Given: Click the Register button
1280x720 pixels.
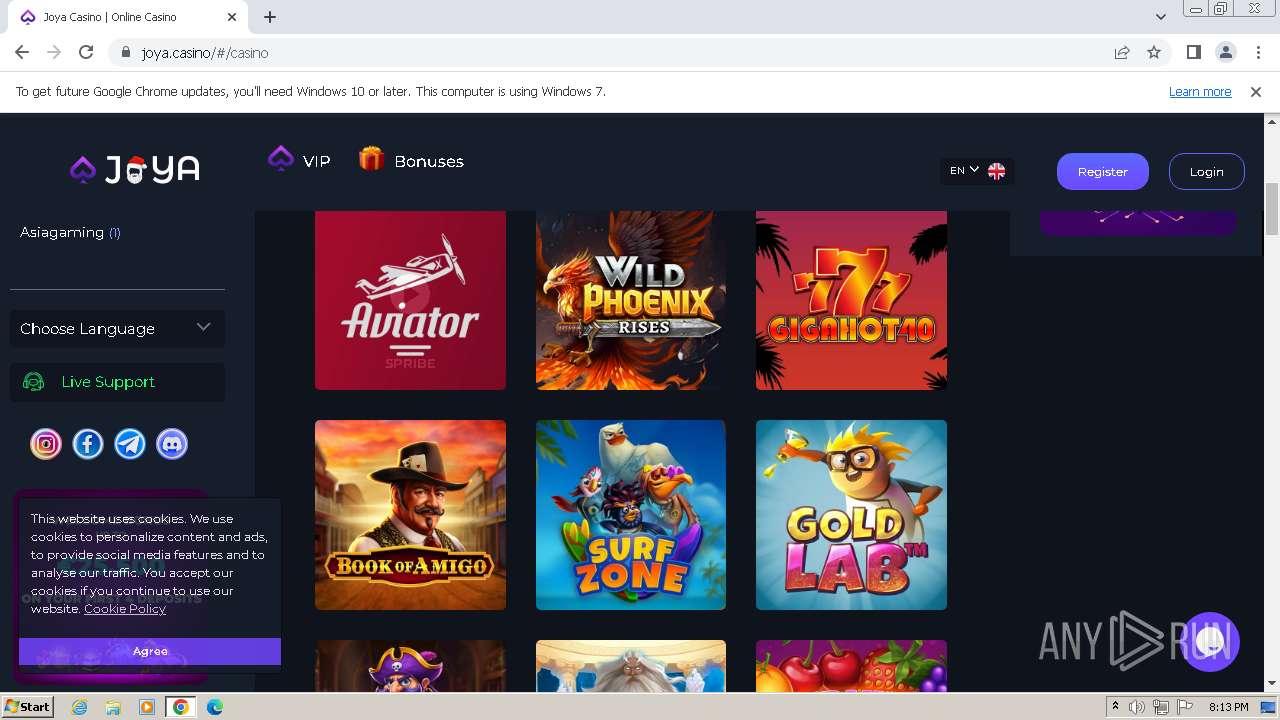Looking at the screenshot, I should 1102,171.
